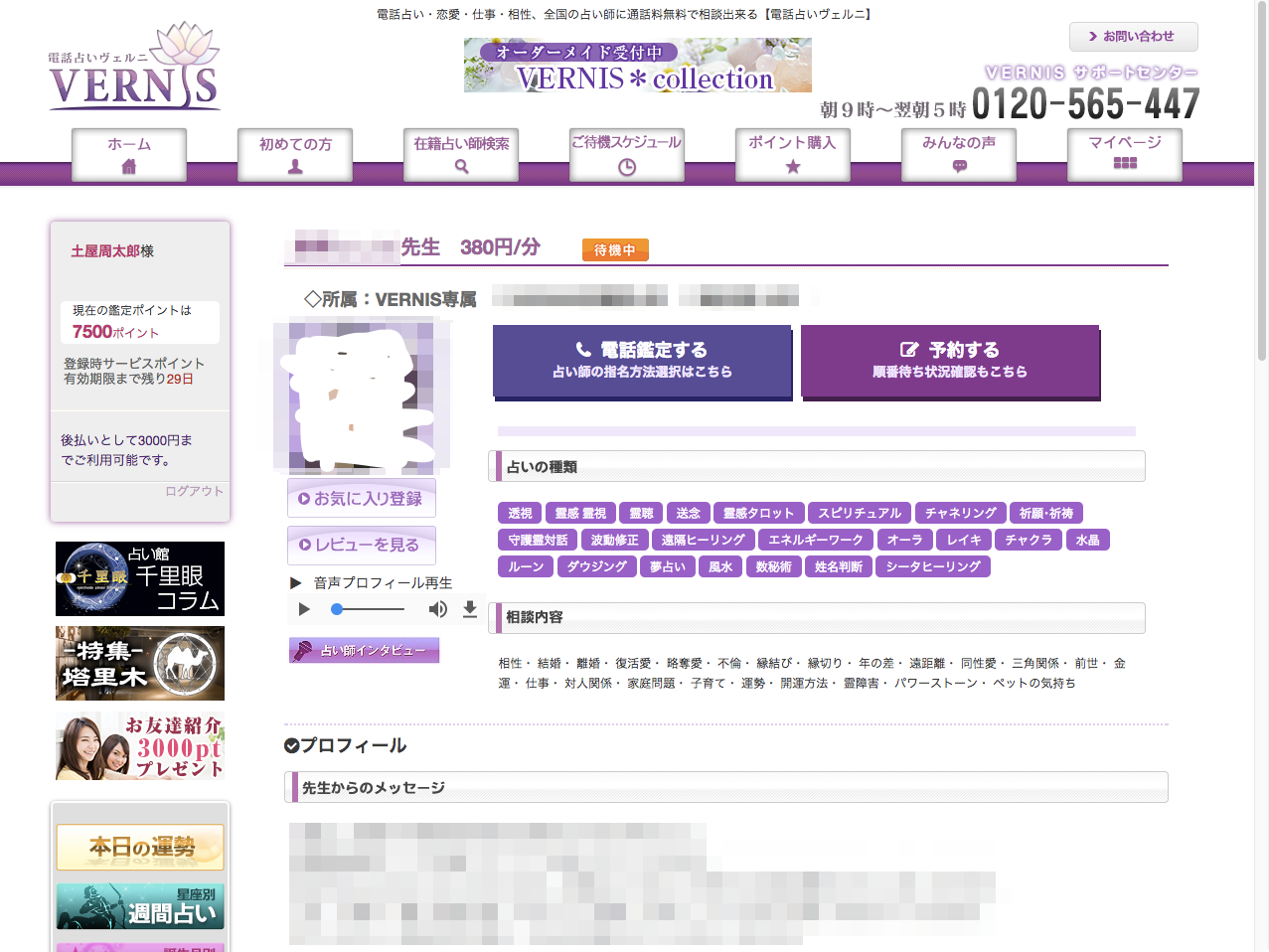
Task: Select the 霊感 霊視 tag
Action: pyautogui.click(x=580, y=513)
